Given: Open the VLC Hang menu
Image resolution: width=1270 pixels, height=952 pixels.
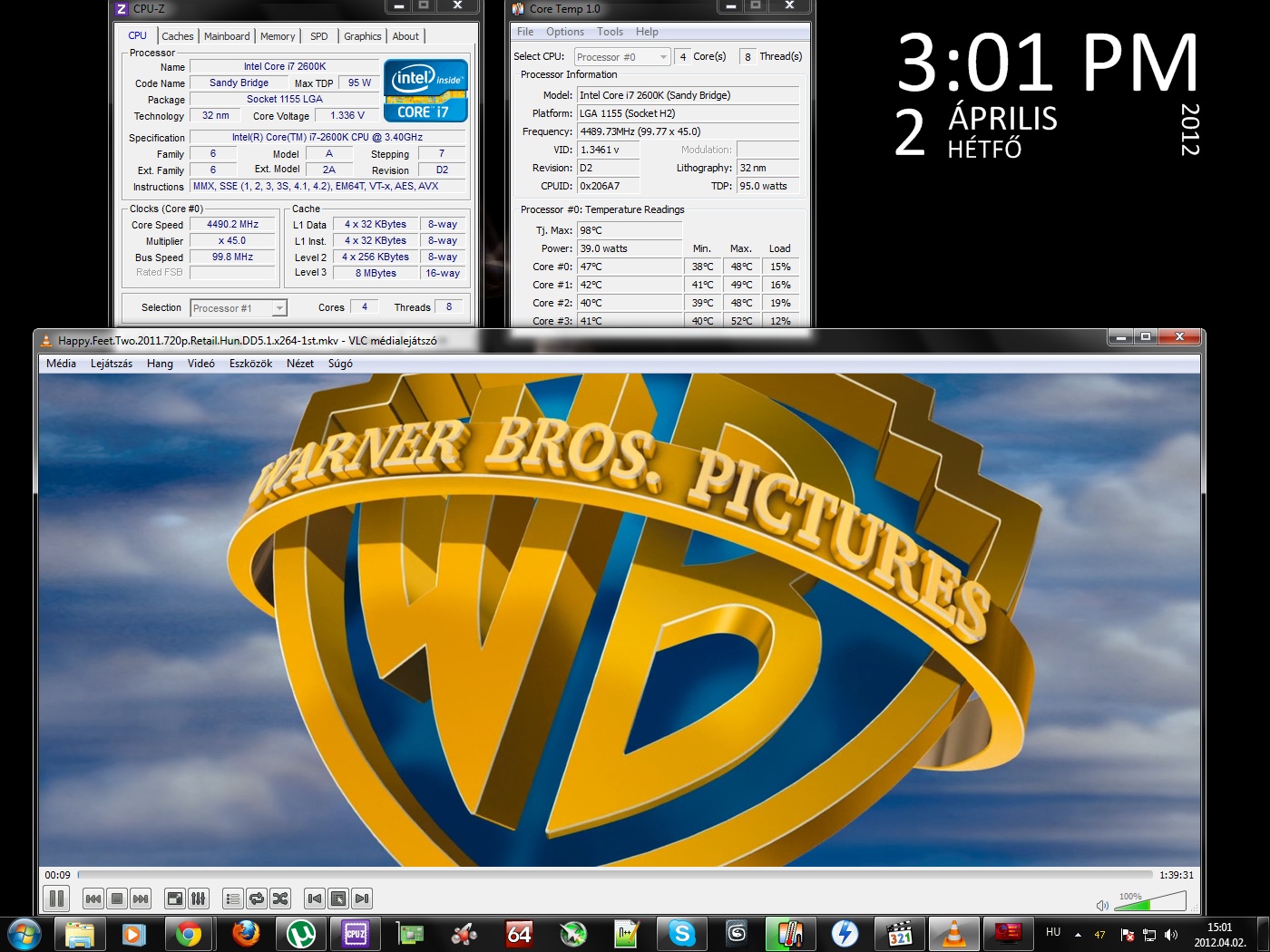Looking at the screenshot, I should tap(160, 364).
